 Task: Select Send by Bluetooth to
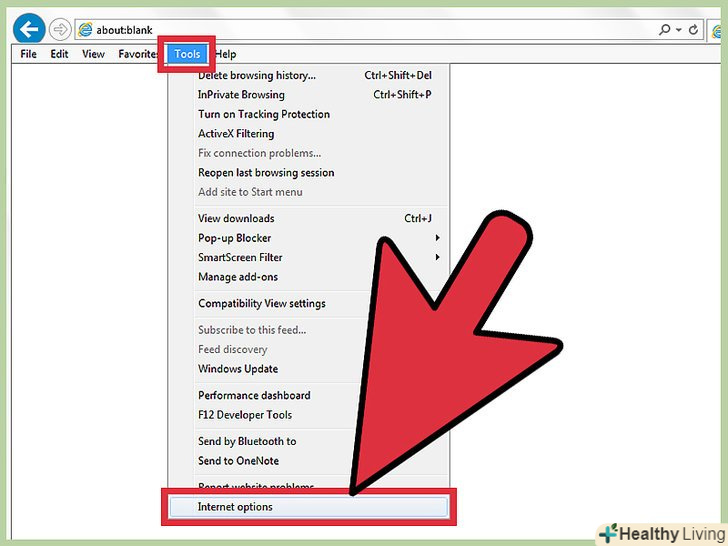[247, 441]
